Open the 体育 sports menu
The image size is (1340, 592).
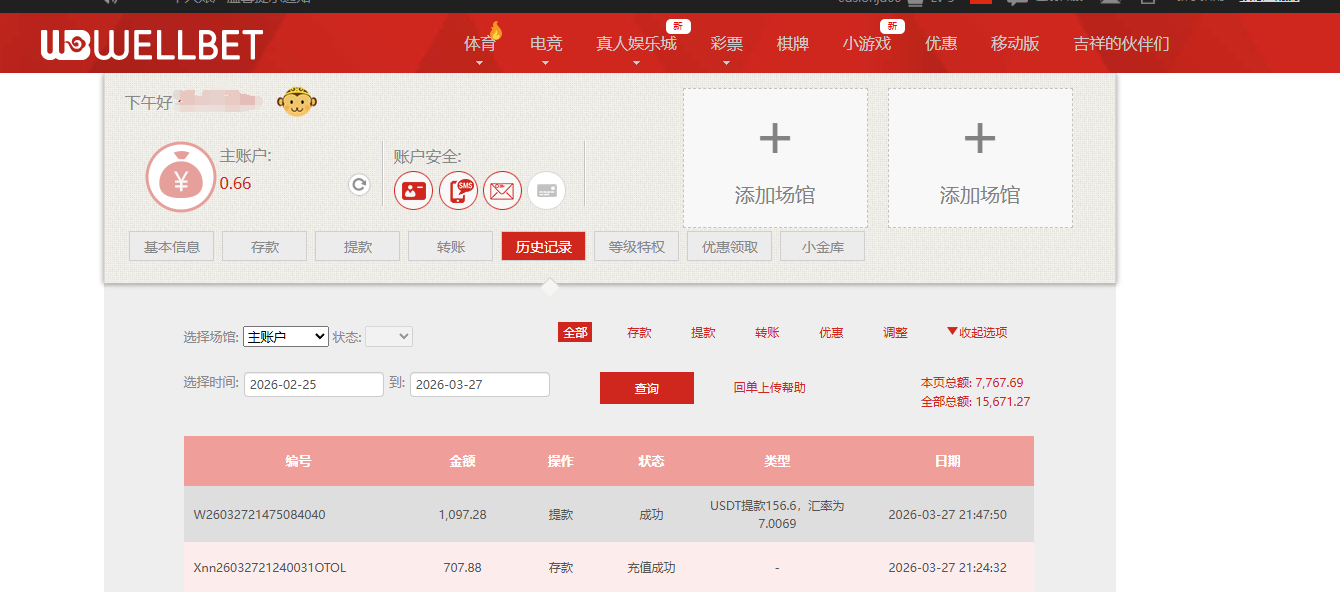pyautogui.click(x=480, y=44)
